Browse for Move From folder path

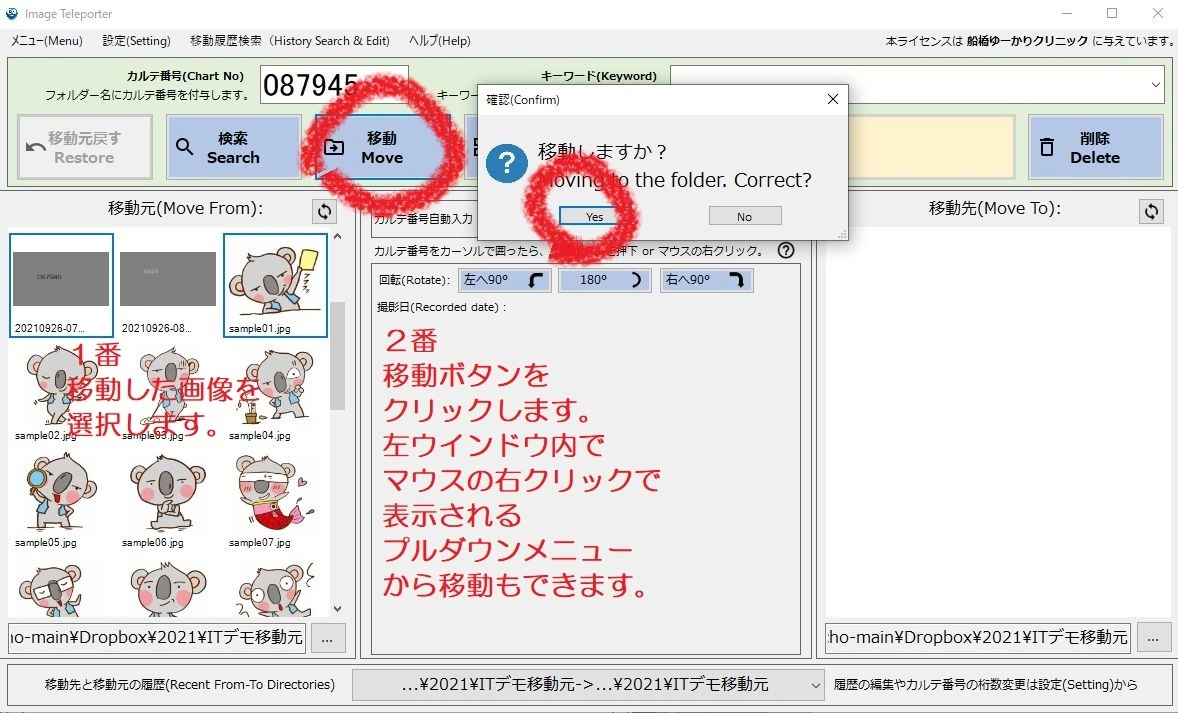coord(328,637)
